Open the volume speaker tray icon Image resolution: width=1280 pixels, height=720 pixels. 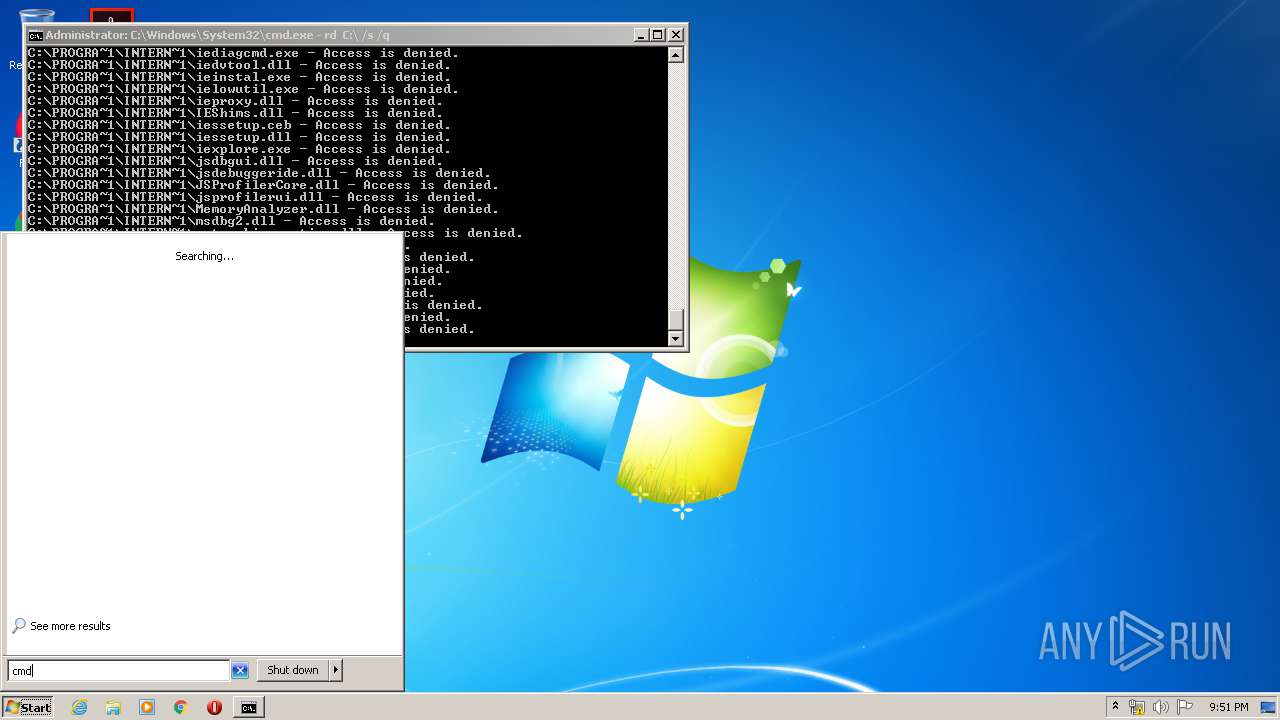click(1161, 707)
